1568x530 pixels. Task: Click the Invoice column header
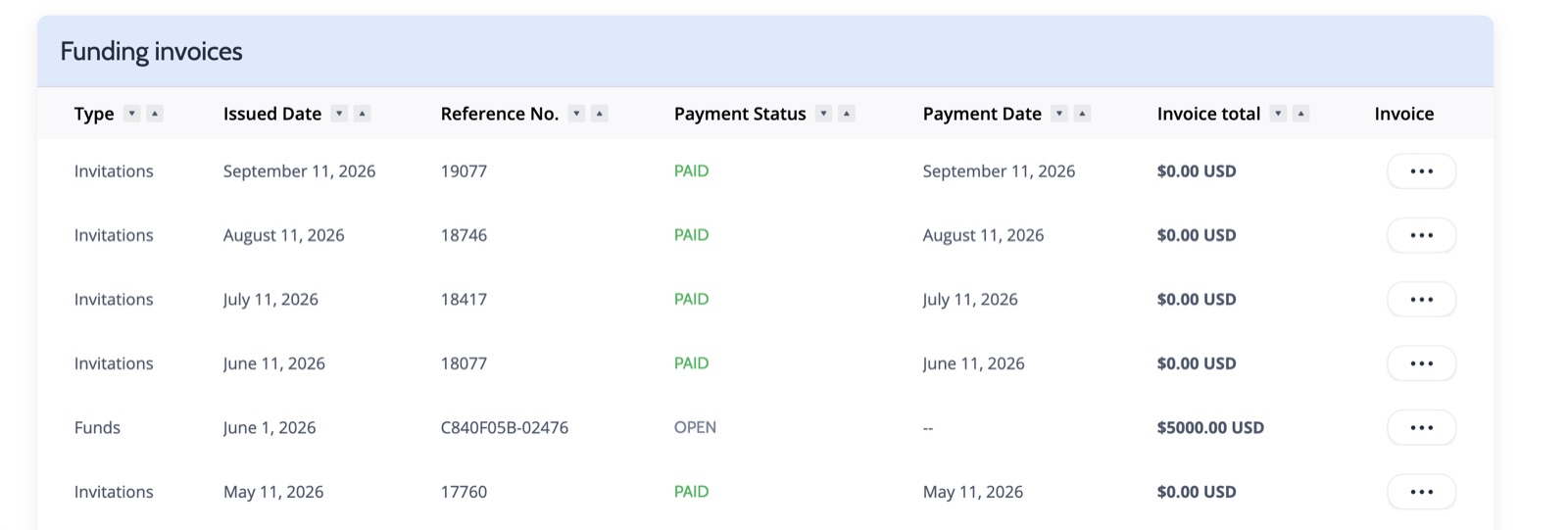tap(1404, 114)
